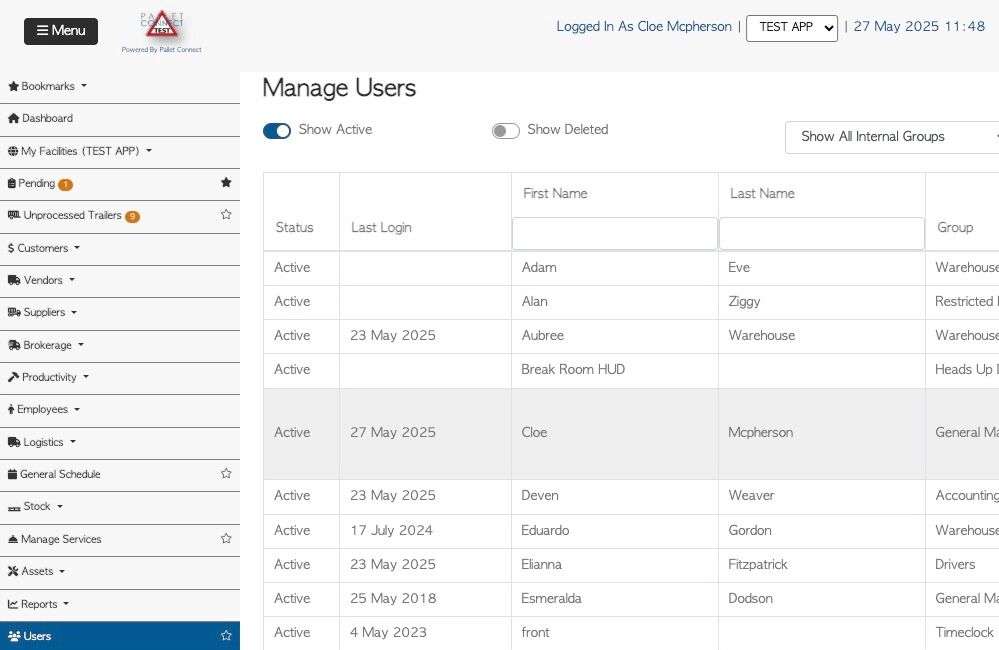
Task: Click the Bookmarks star icon
Action: (x=13, y=86)
